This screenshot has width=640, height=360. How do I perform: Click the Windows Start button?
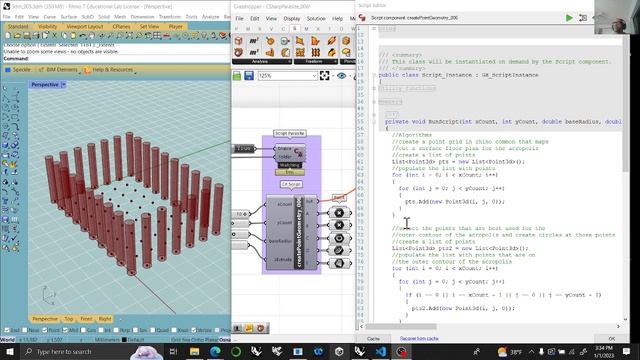(x=9, y=351)
